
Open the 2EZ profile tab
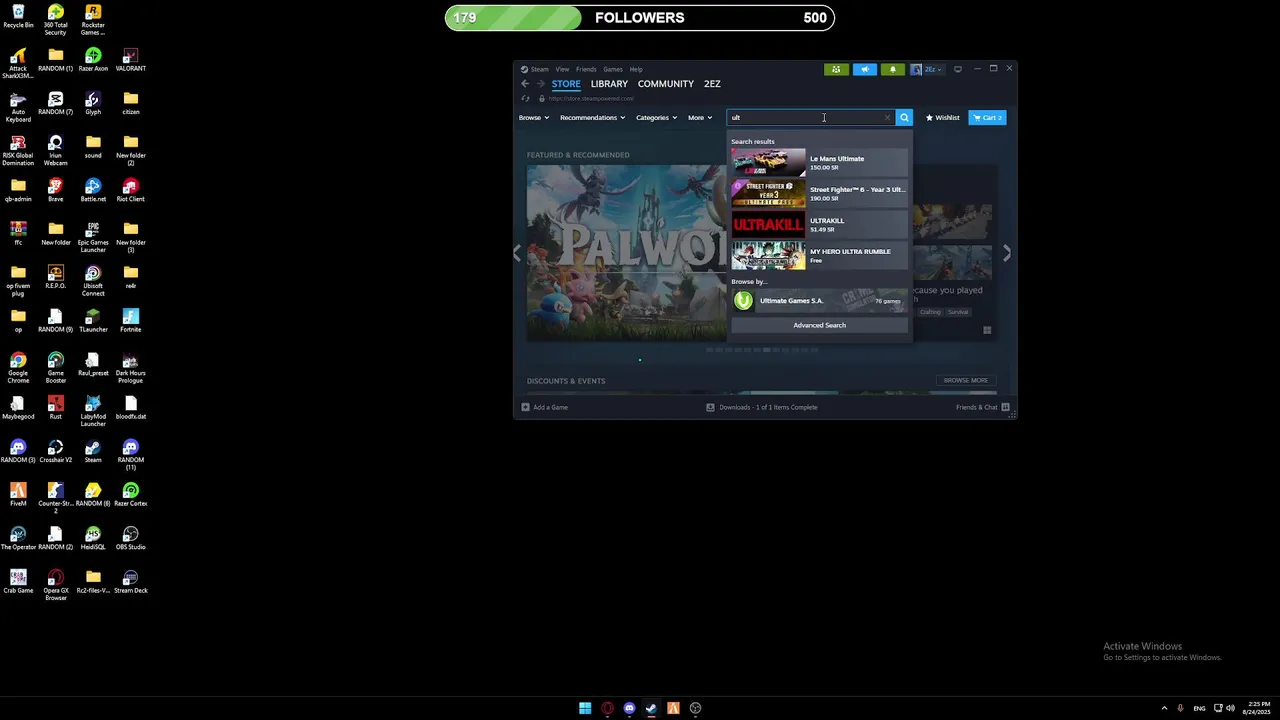click(712, 84)
